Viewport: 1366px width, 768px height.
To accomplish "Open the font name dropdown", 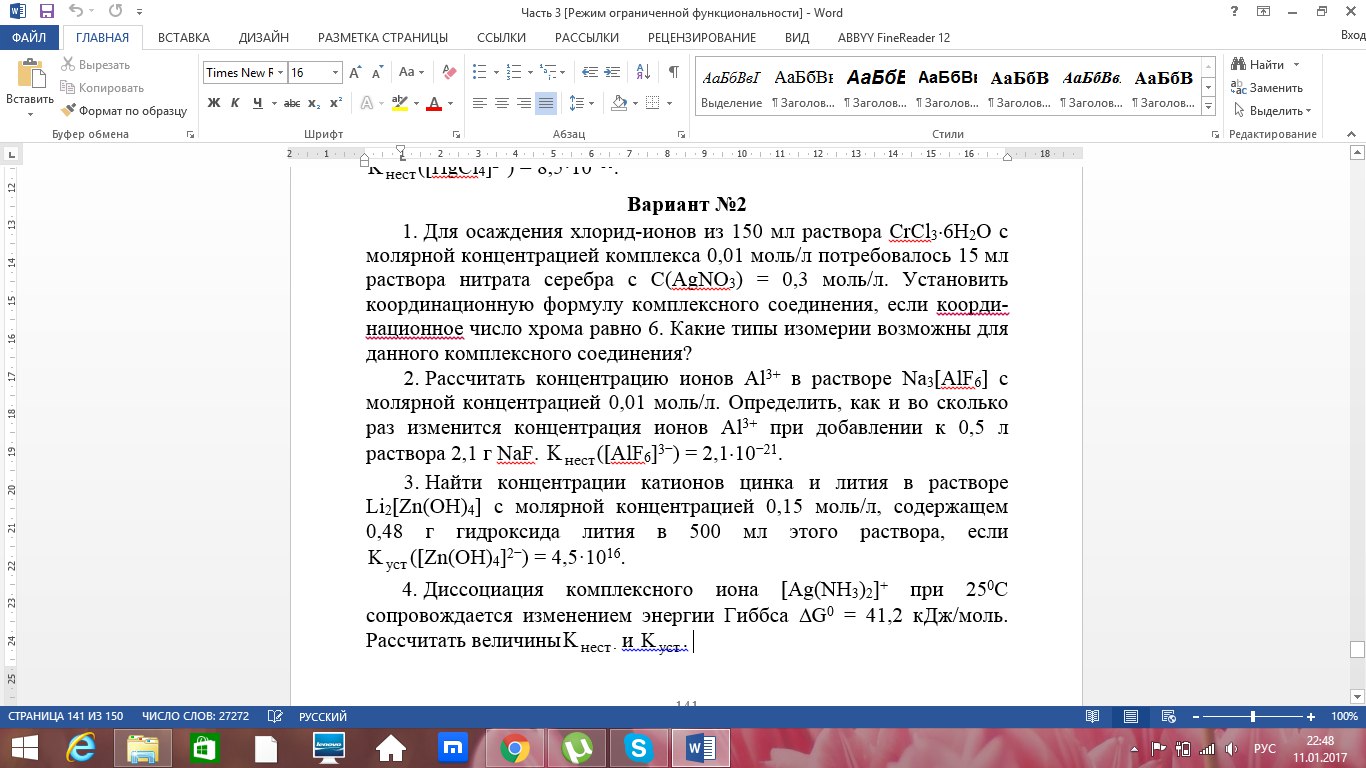I will tap(281, 72).
